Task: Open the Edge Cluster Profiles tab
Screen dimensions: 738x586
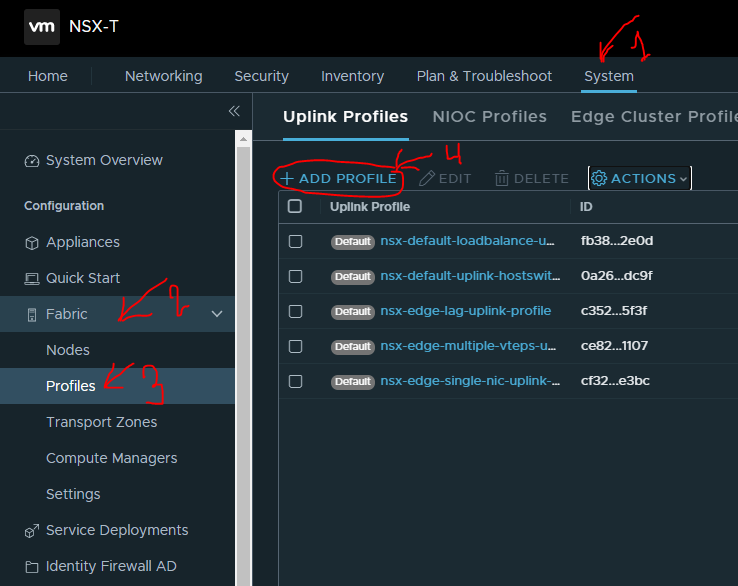Action: 654,116
